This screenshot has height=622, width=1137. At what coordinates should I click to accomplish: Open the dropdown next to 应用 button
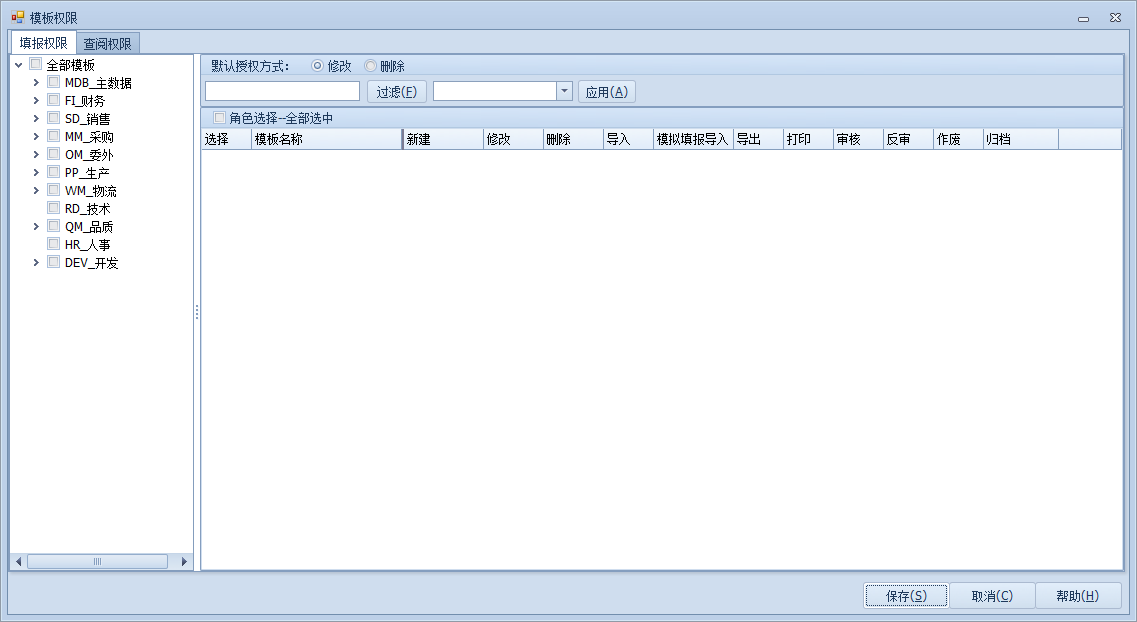coord(564,92)
